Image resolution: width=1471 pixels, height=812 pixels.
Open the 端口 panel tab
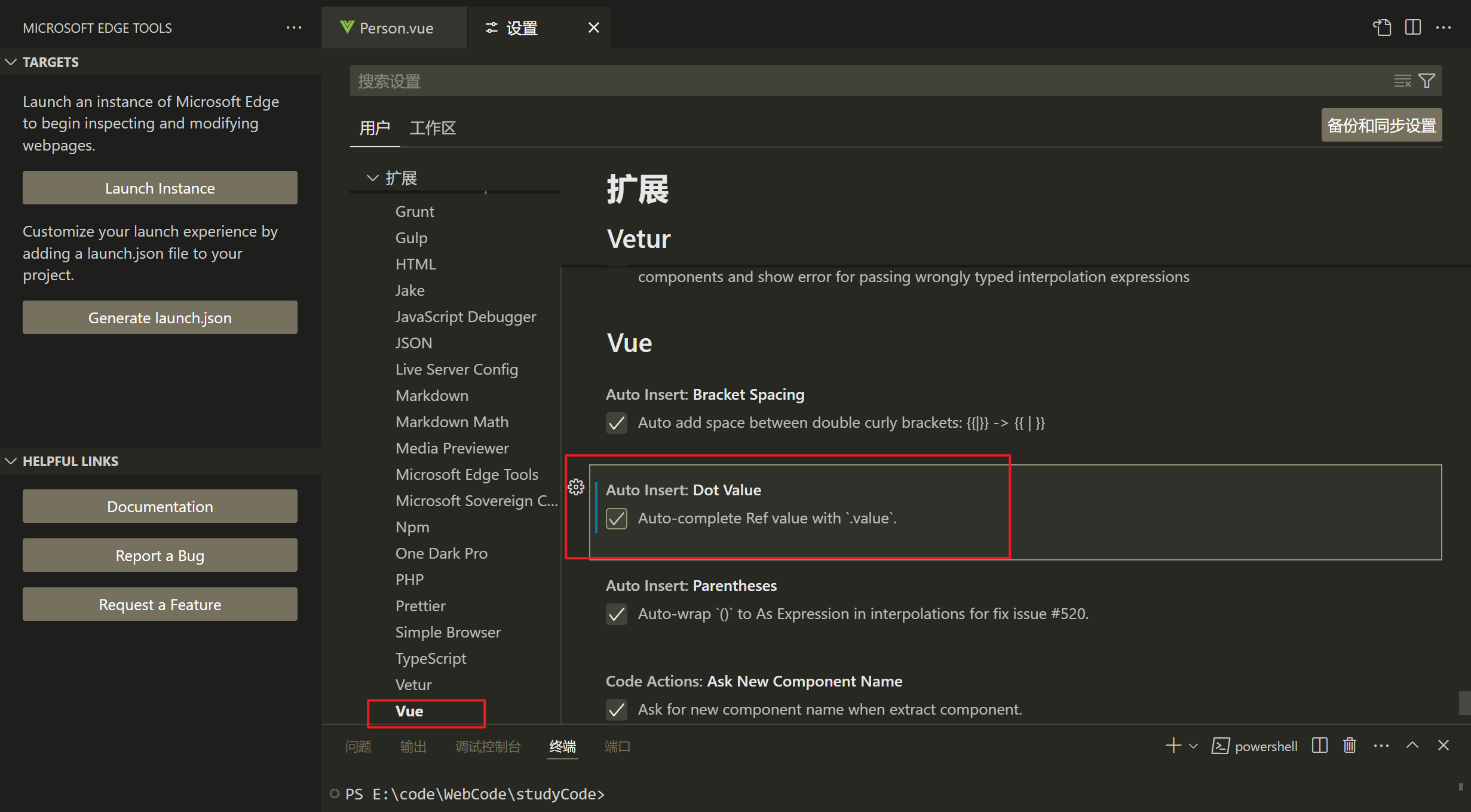click(617, 746)
